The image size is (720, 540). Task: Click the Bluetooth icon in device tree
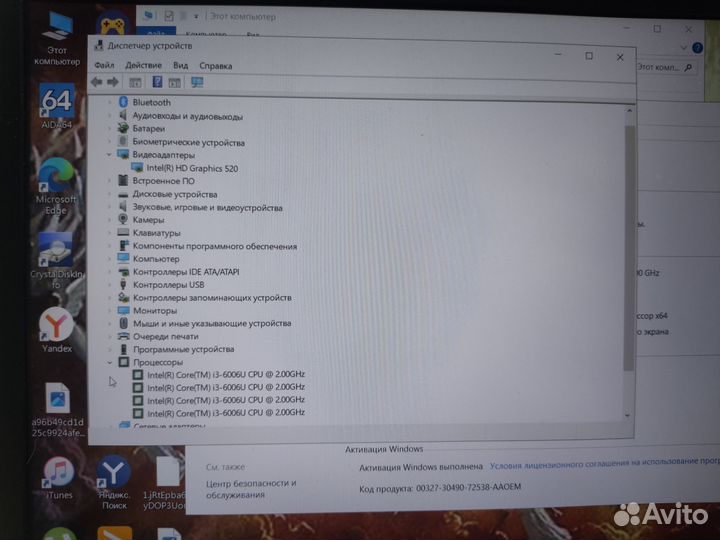coord(123,102)
